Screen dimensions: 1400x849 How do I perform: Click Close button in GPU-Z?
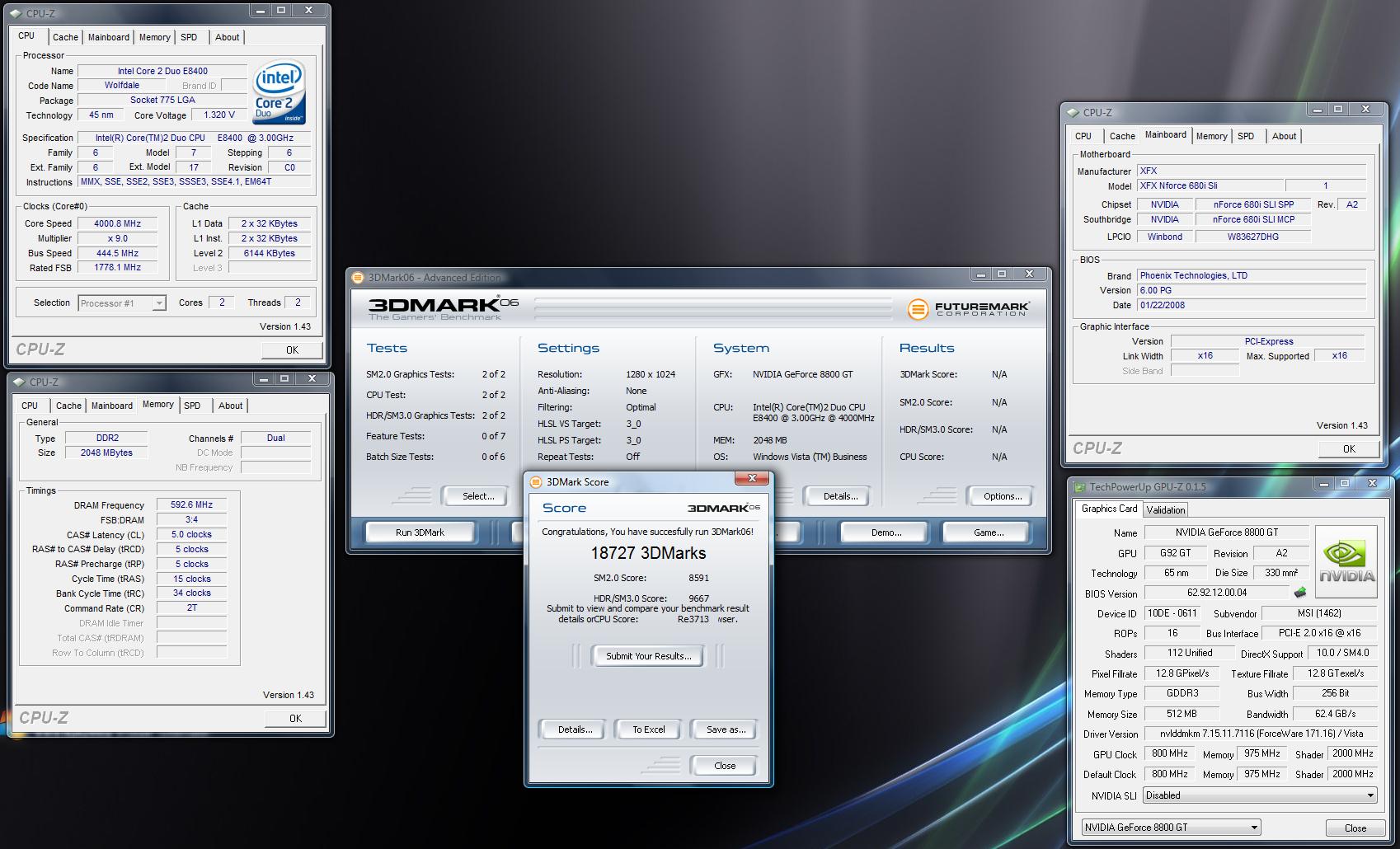pos(1355,828)
